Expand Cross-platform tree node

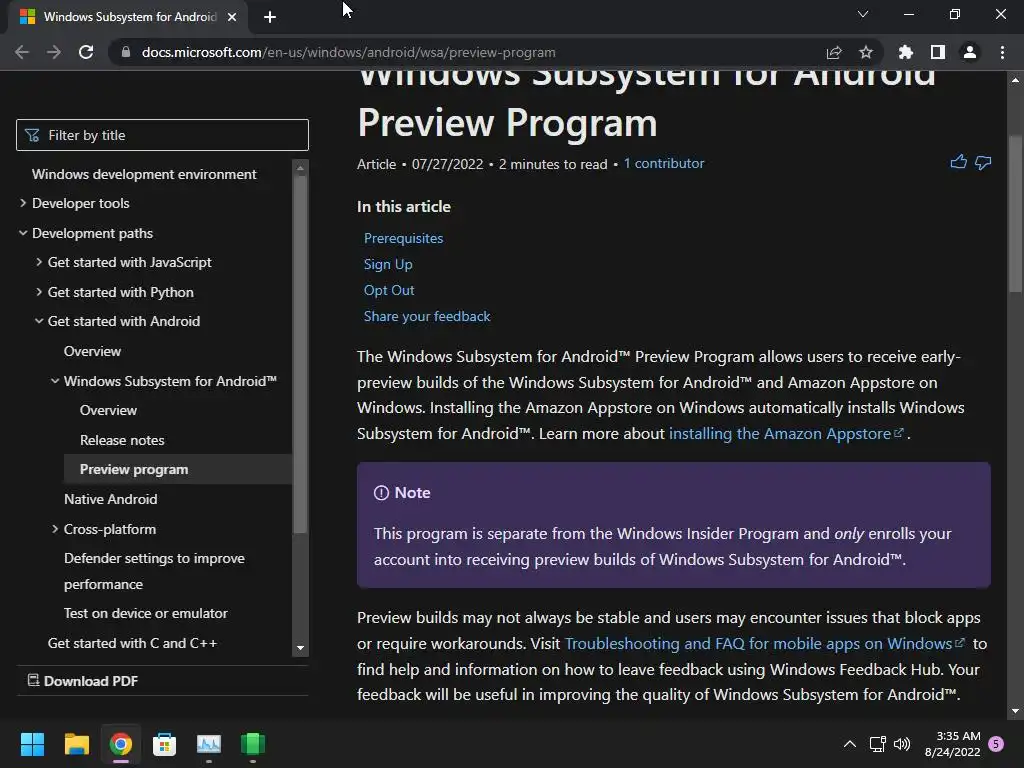pos(55,529)
